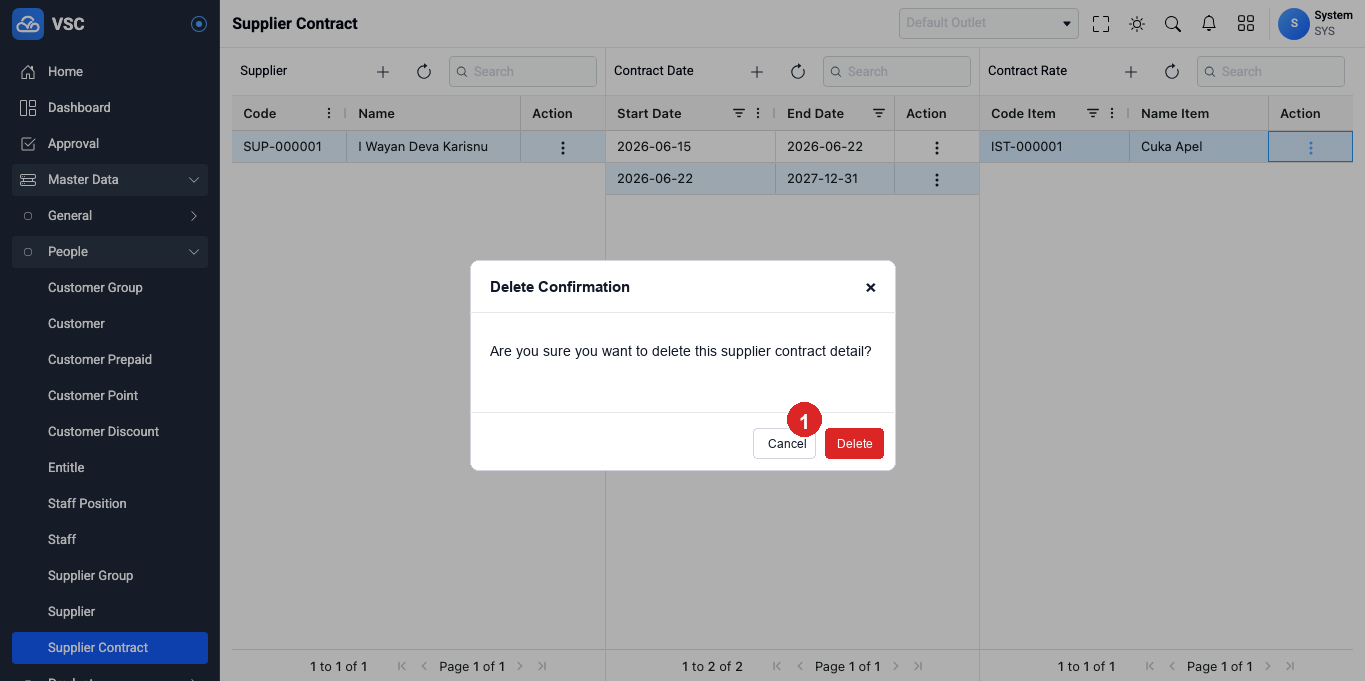The height and width of the screenshot is (681, 1365).
Task: Refresh the Supplier list
Action: click(x=424, y=72)
